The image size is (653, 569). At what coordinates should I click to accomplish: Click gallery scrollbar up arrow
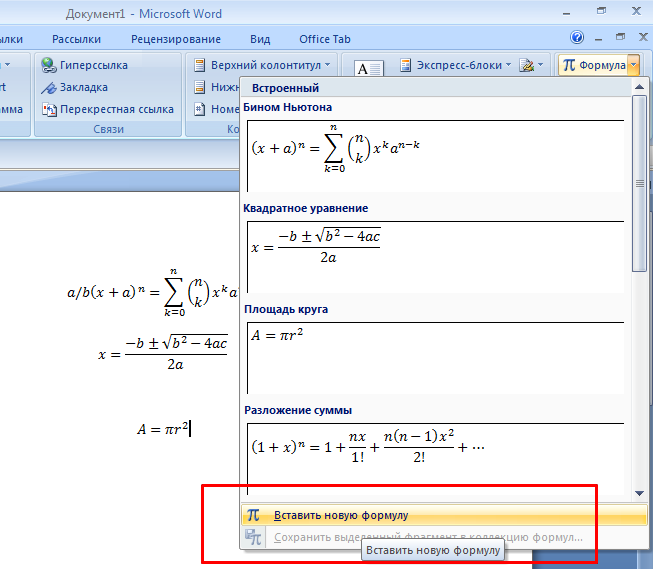coord(639,87)
